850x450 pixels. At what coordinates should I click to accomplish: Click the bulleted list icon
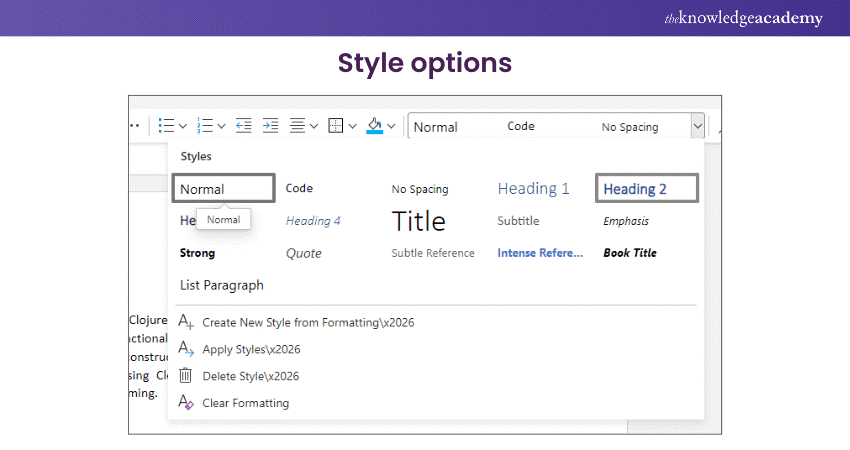coord(167,126)
